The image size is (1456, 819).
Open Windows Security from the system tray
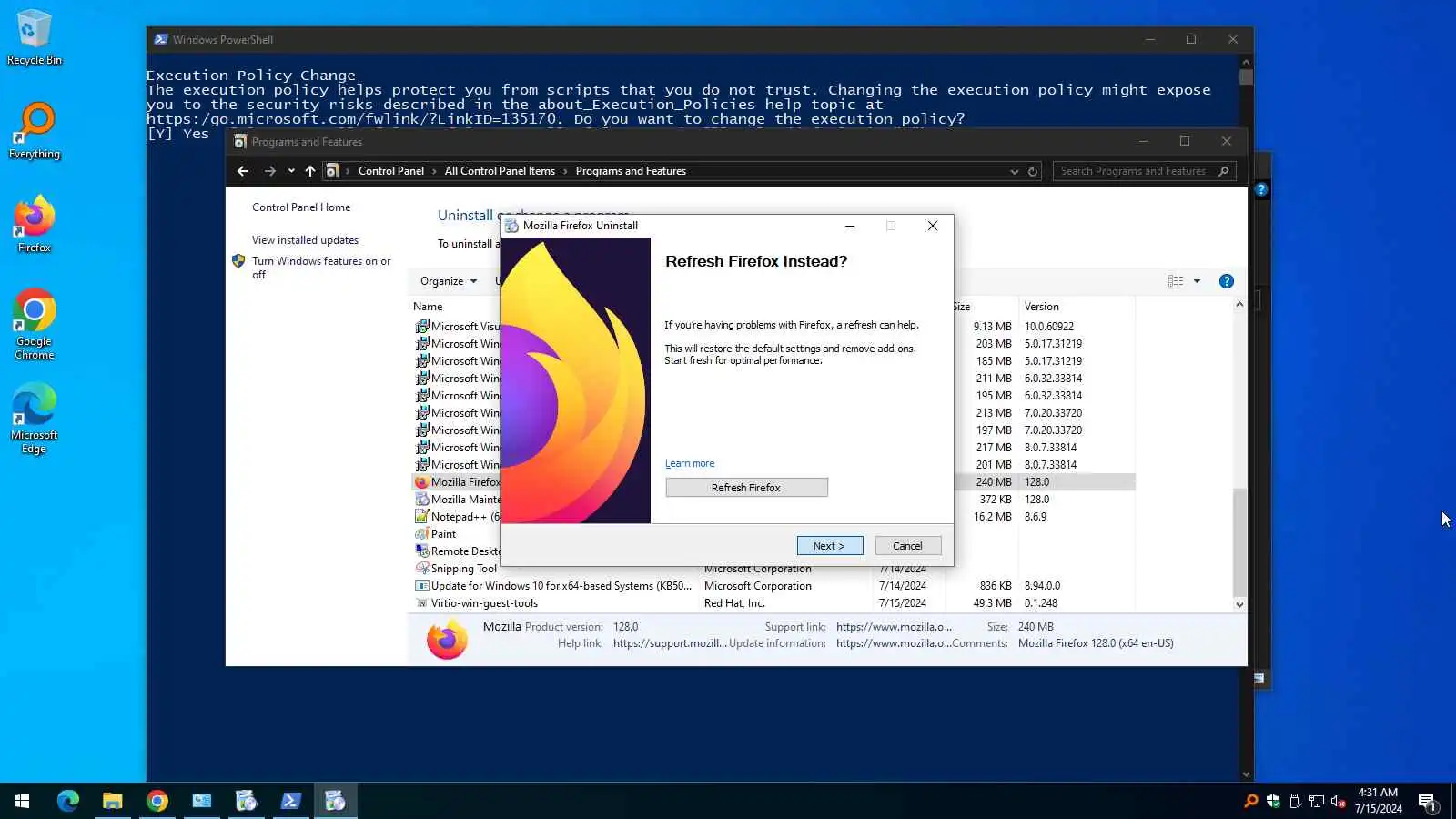tap(1273, 801)
